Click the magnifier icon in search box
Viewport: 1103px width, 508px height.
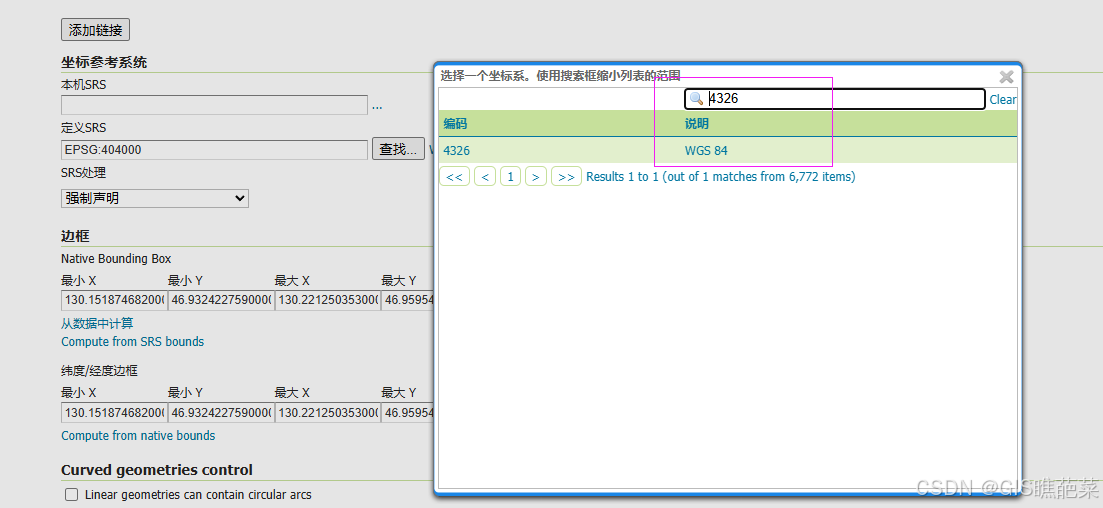(696, 99)
